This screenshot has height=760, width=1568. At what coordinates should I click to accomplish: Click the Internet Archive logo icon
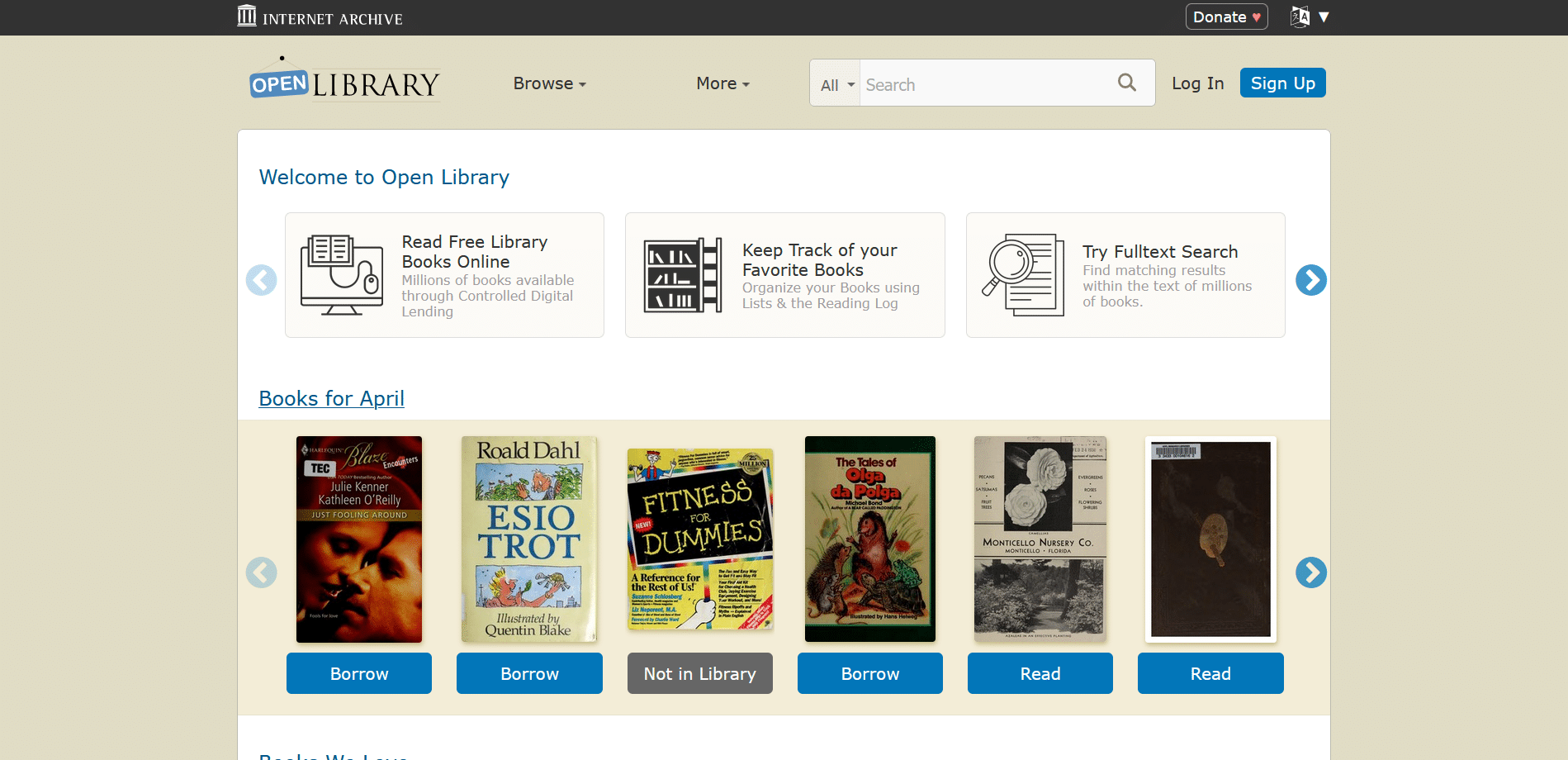tap(247, 16)
